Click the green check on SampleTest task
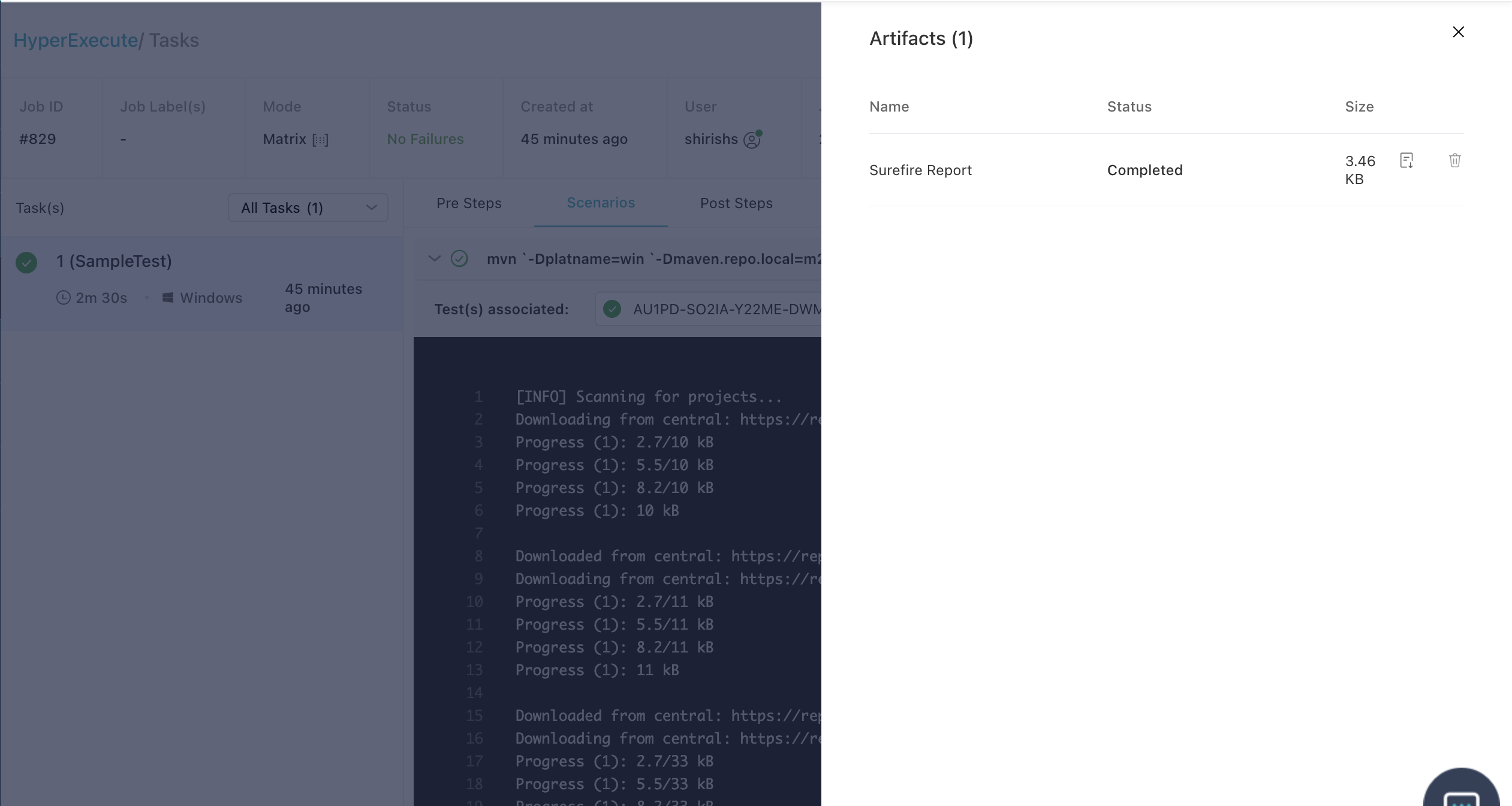 (x=26, y=262)
